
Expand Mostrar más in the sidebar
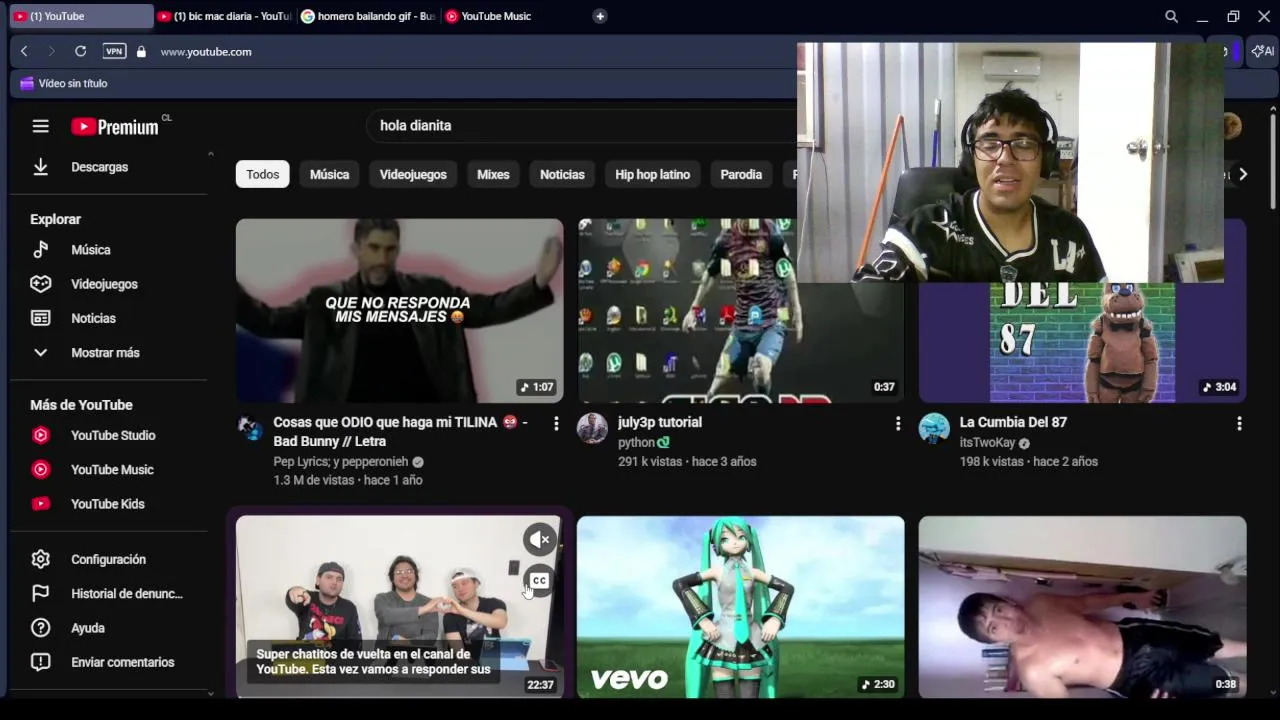point(108,352)
